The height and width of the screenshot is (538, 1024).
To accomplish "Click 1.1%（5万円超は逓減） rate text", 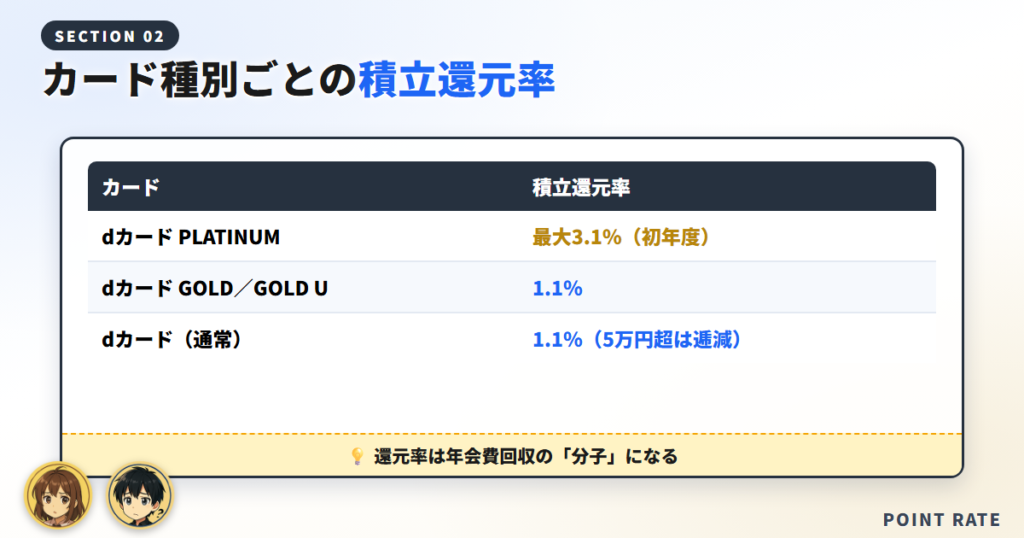I will 637,340.
